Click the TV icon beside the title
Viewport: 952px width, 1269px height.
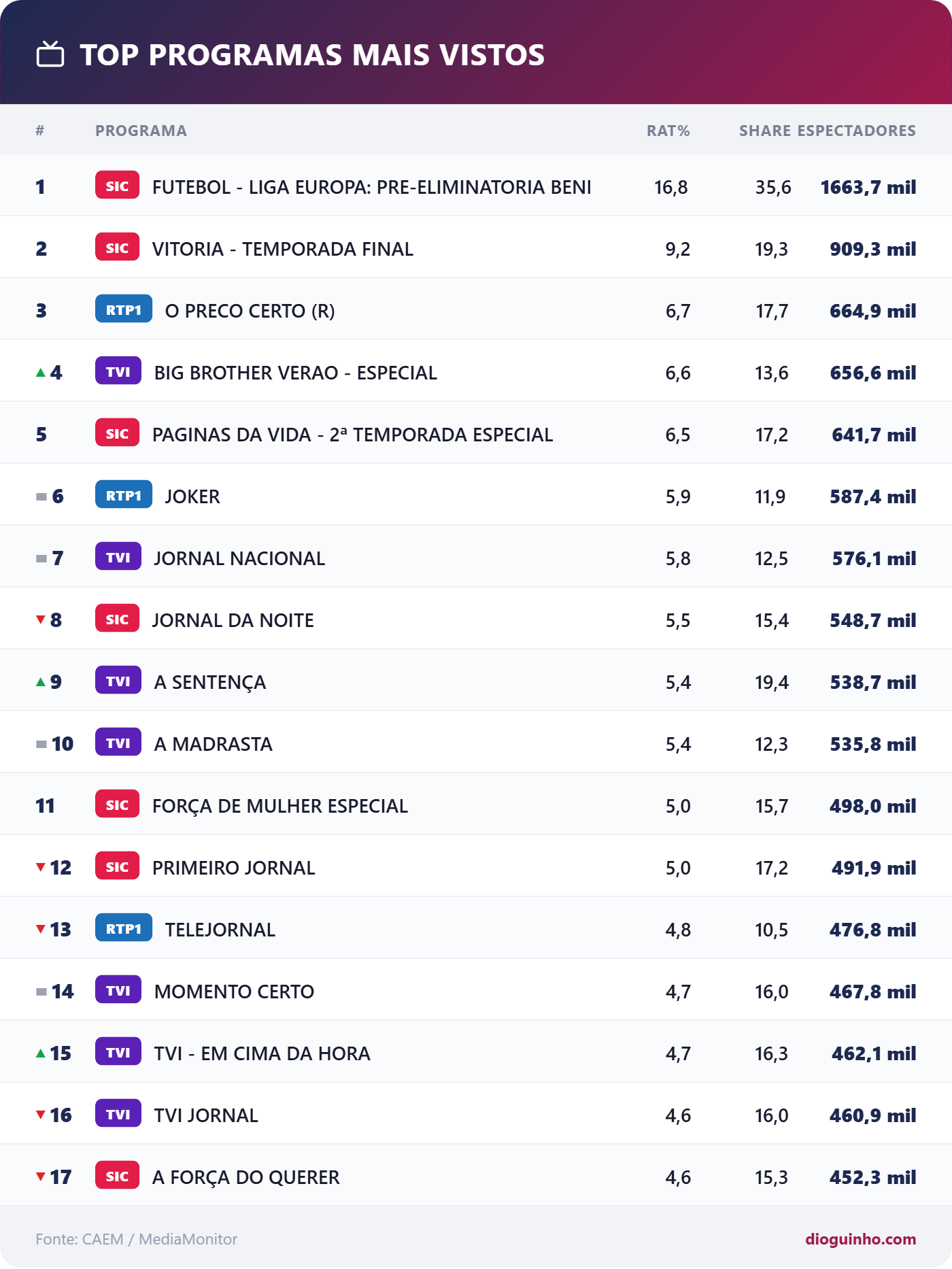pos(50,54)
